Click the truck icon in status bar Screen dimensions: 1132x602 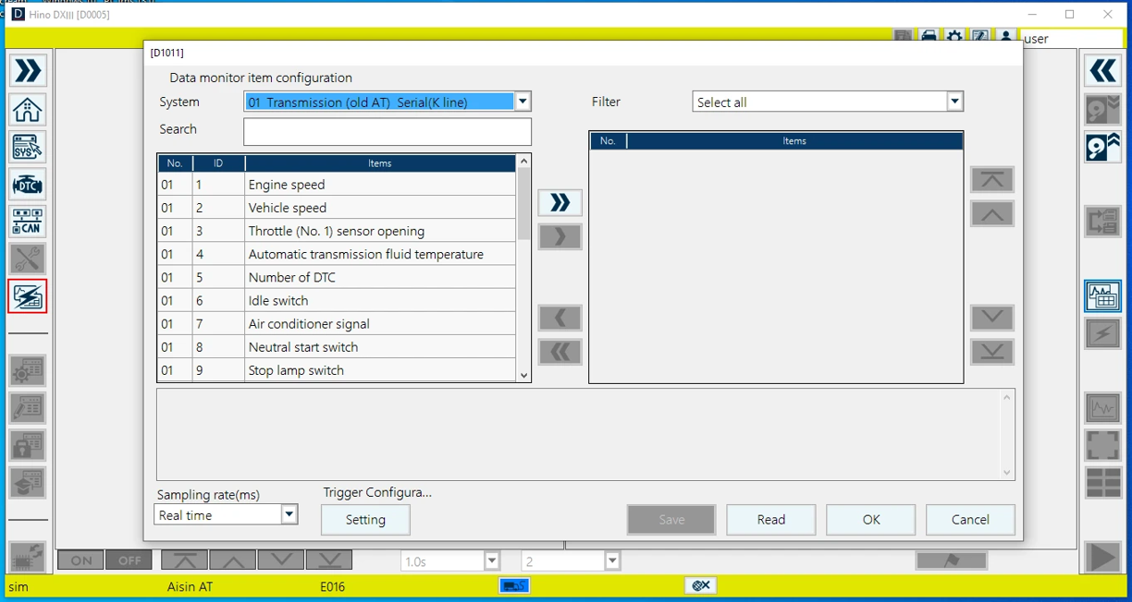514,585
